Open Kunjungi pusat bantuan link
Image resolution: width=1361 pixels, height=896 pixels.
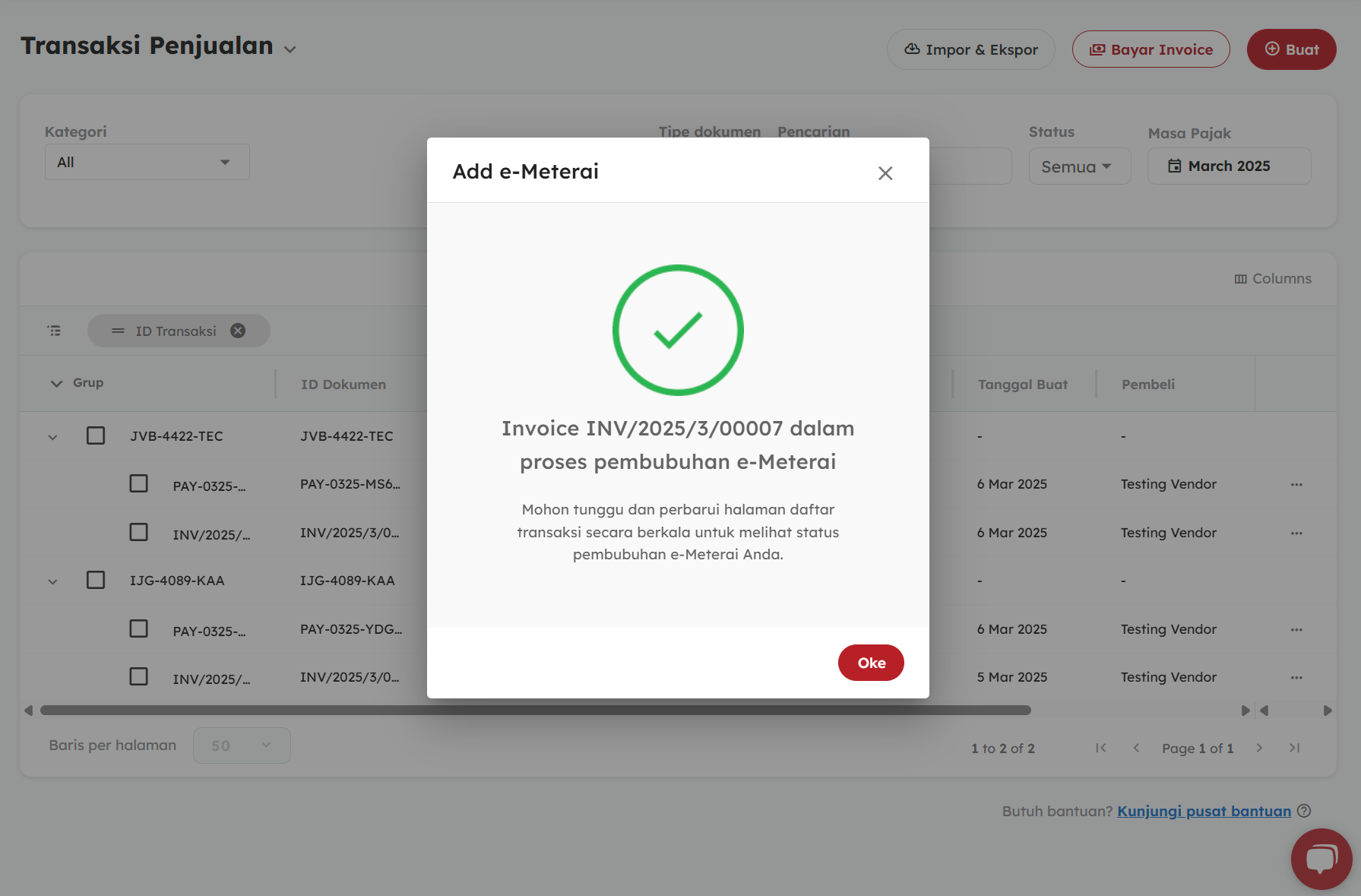pyautogui.click(x=1204, y=811)
